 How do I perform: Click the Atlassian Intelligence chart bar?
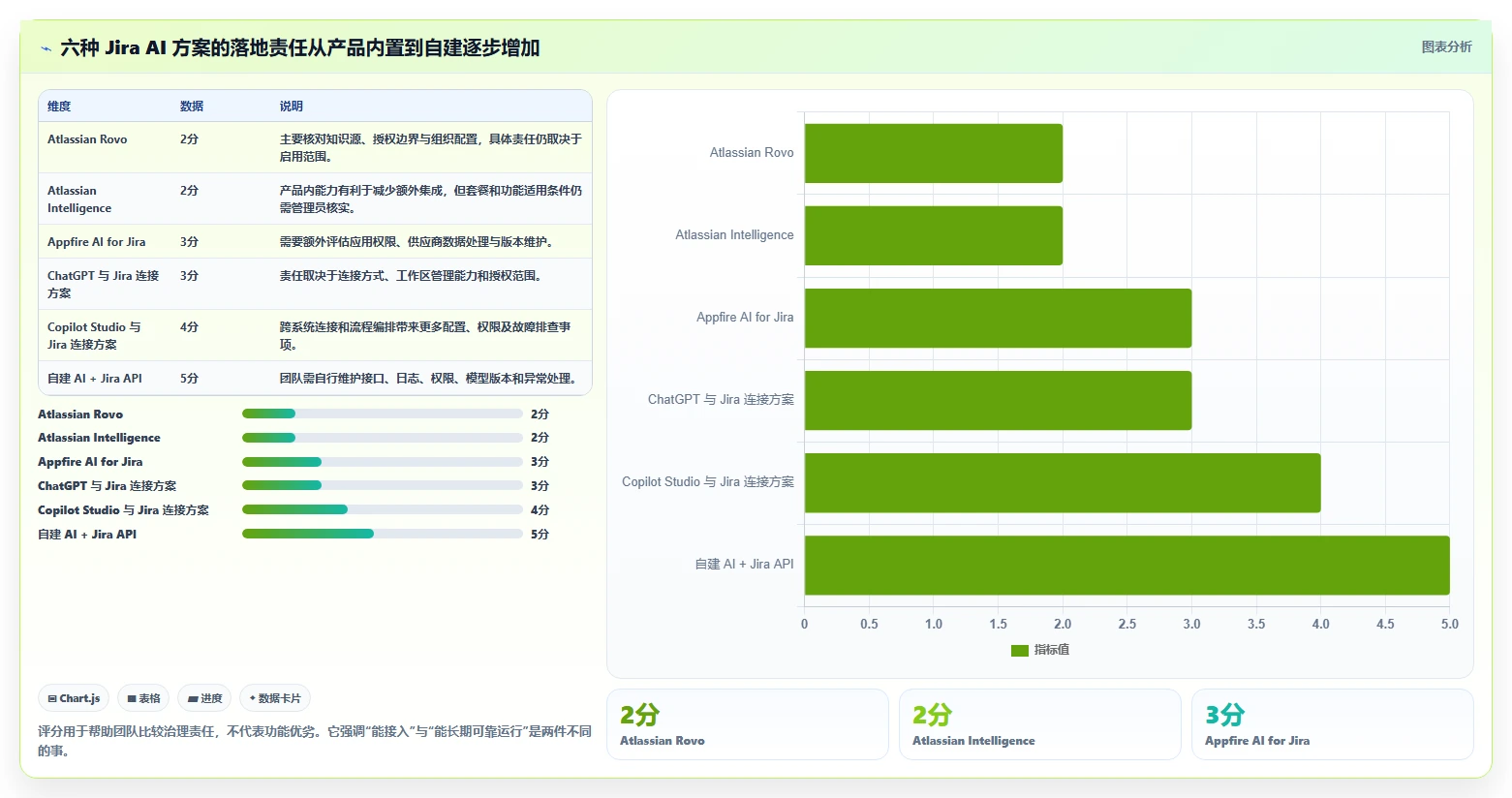934,235
